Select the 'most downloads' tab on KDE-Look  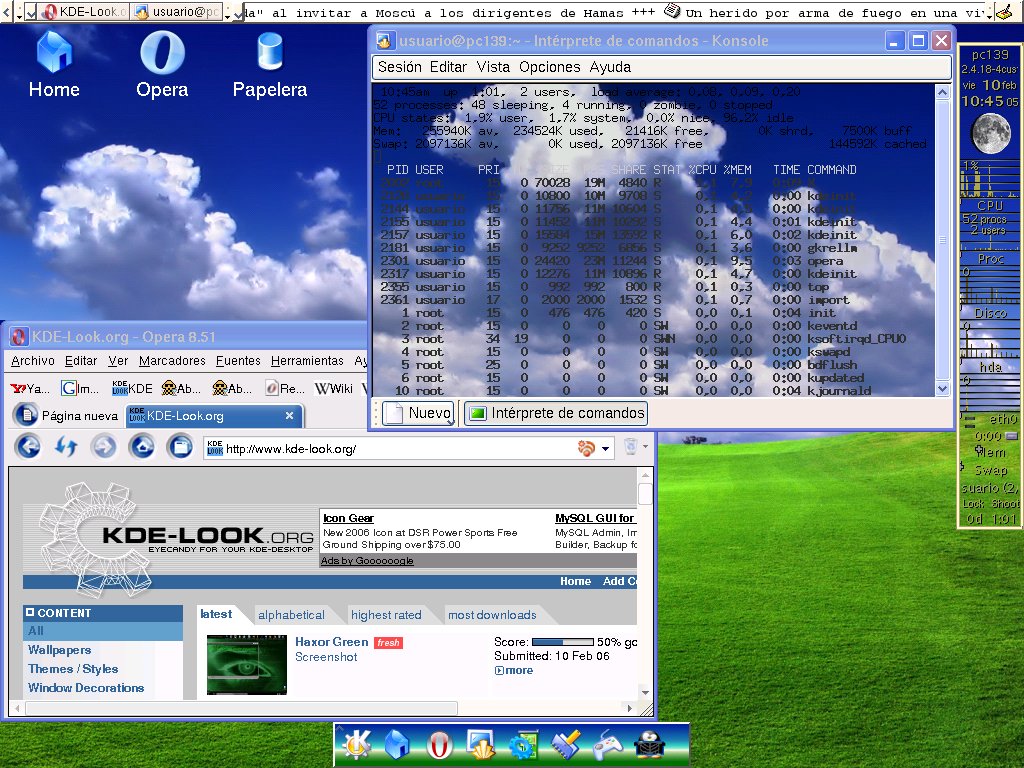[492, 615]
